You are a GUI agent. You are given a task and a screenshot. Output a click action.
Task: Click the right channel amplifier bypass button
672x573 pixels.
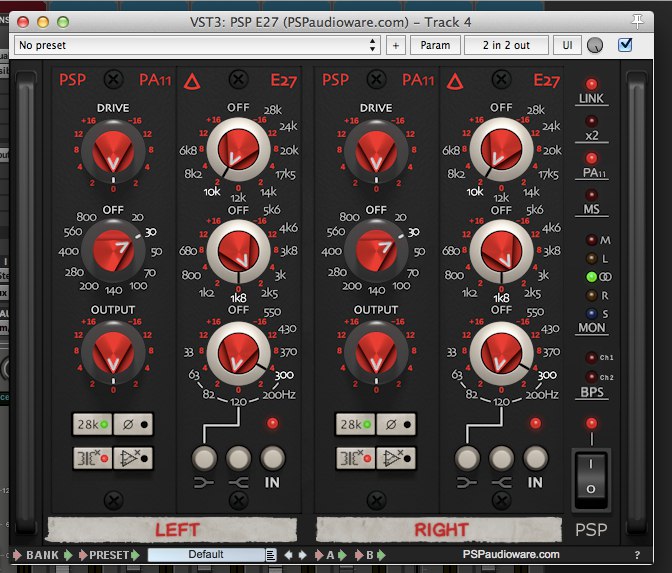point(397,458)
